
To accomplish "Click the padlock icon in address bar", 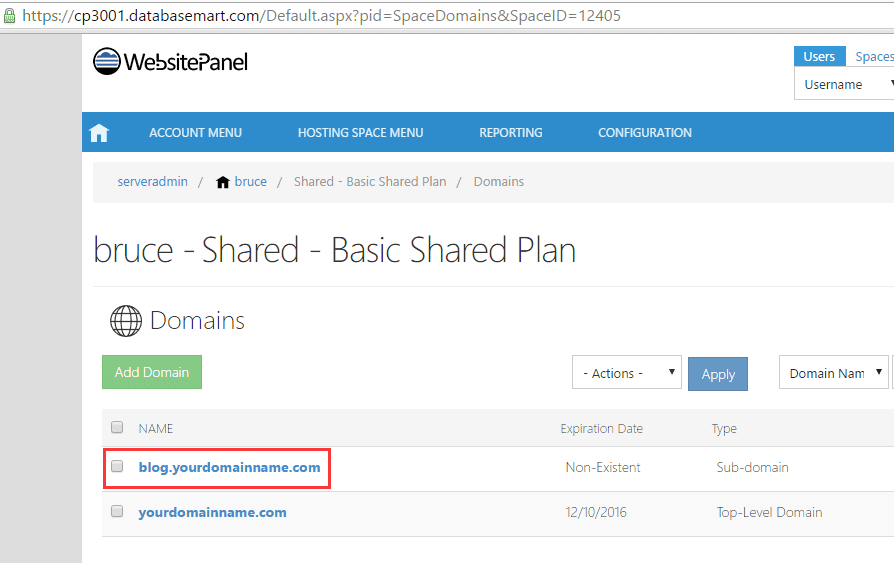I will [10, 15].
